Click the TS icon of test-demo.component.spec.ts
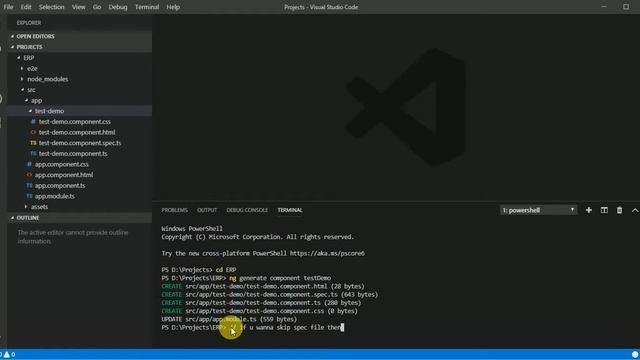Image resolution: width=640 pixels, height=360 pixels. pyautogui.click(x=33, y=143)
